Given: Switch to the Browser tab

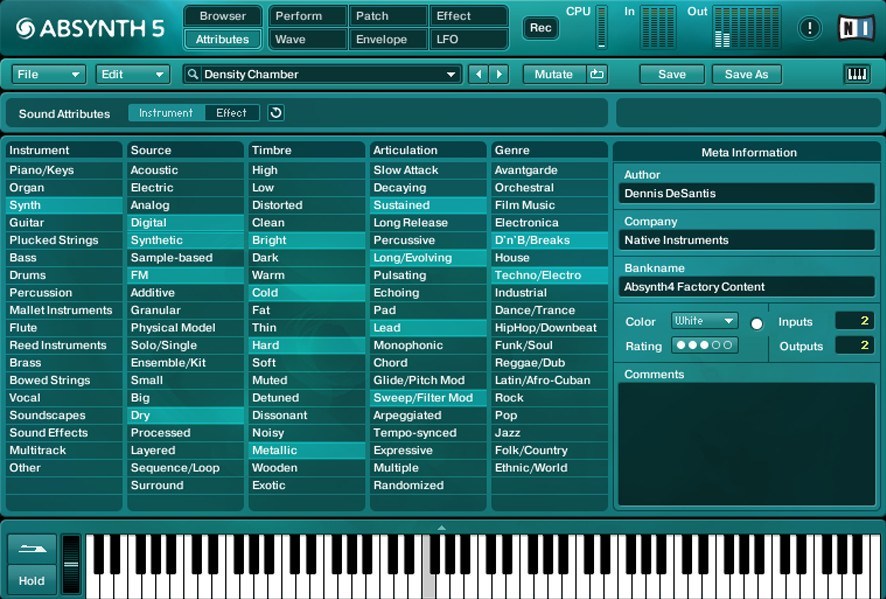Looking at the screenshot, I should (222, 16).
